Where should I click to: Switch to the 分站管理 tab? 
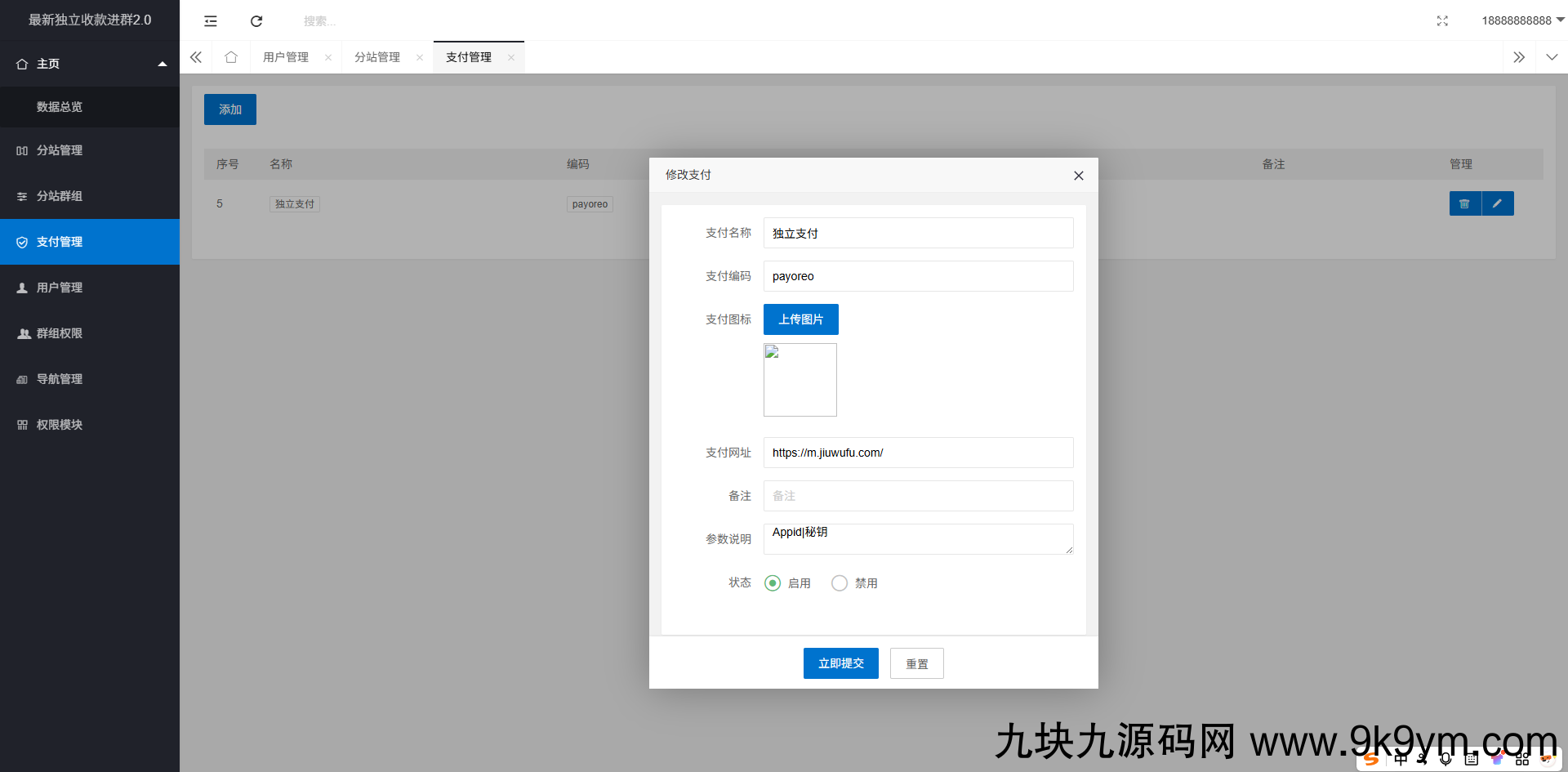(x=376, y=56)
